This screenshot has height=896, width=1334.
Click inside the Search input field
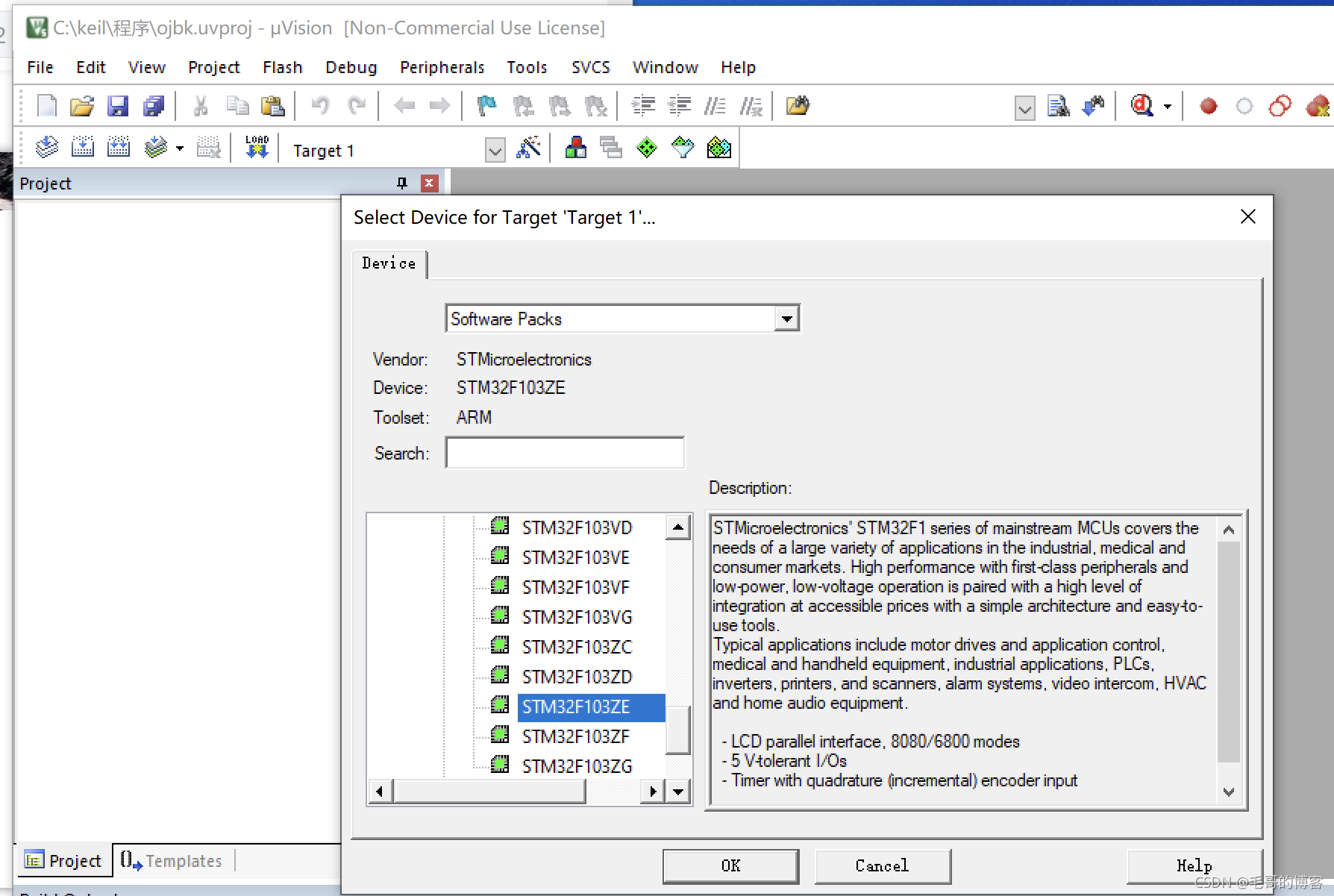point(565,453)
